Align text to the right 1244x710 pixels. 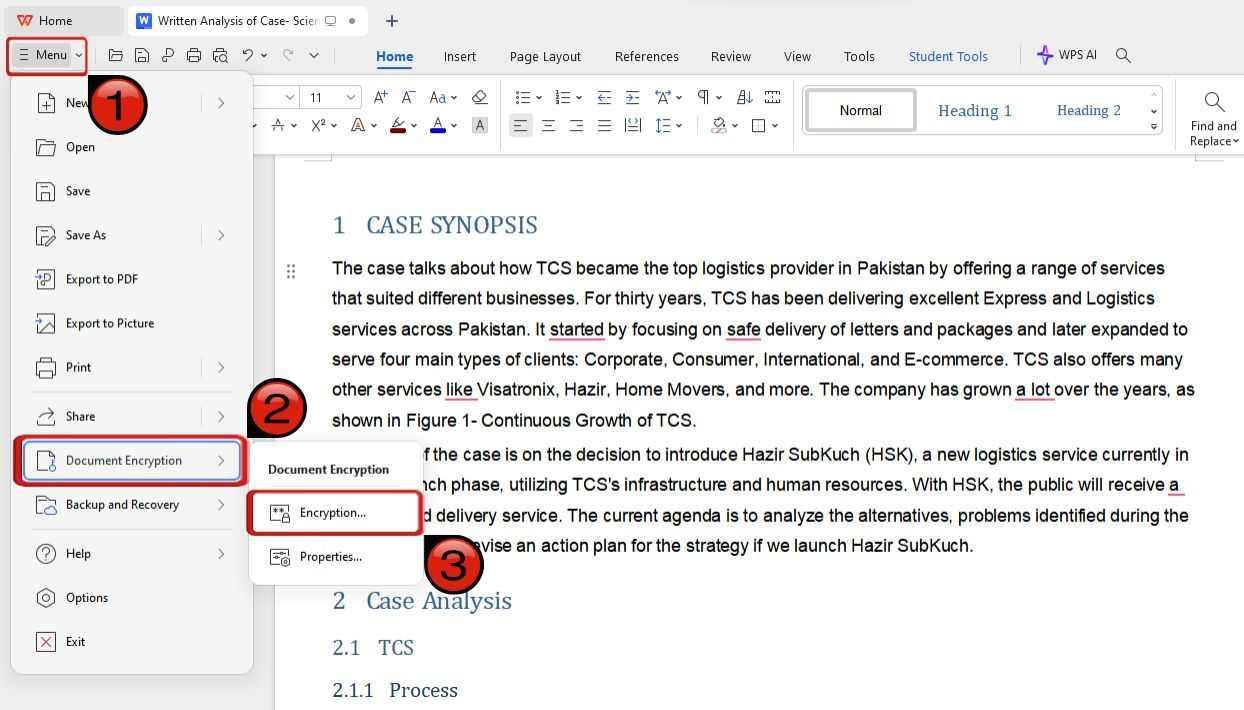[576, 126]
